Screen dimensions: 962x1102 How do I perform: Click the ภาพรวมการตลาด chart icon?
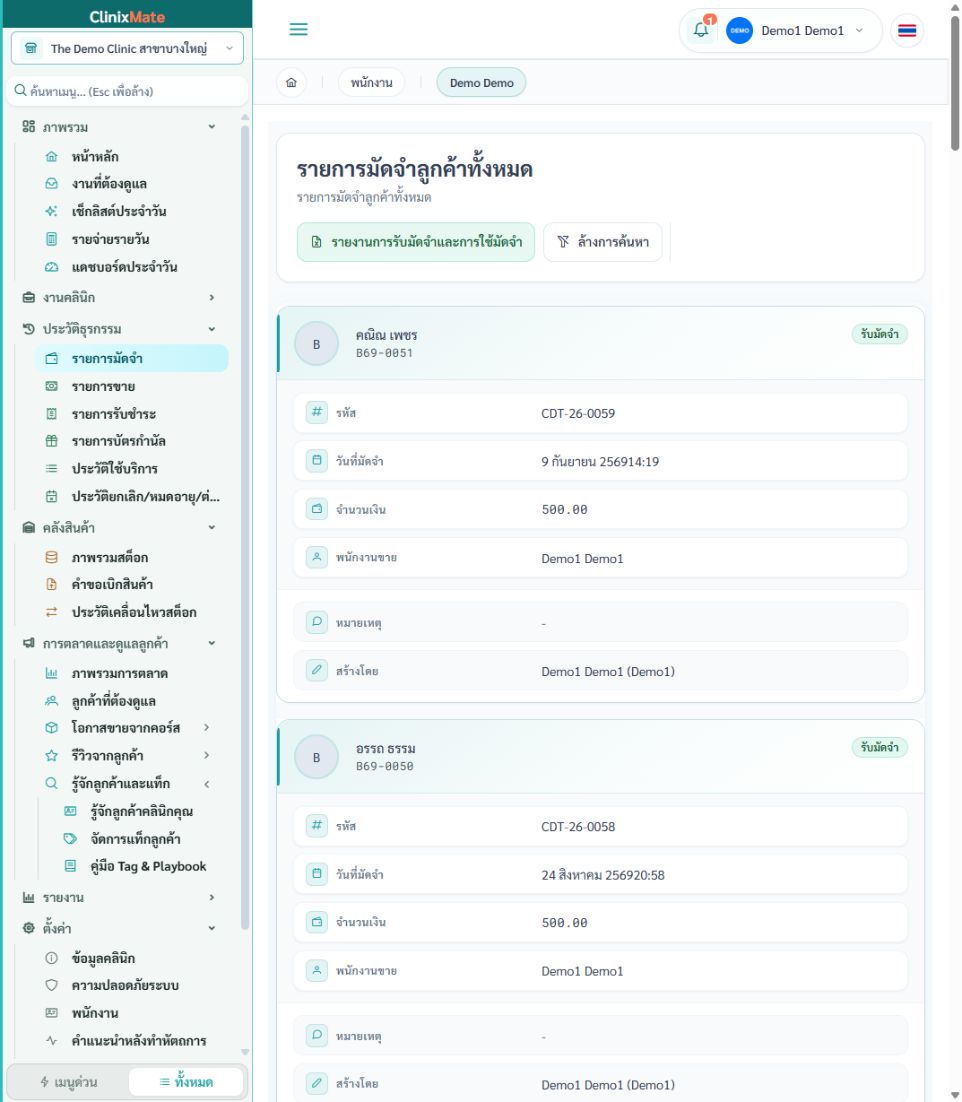(51, 673)
